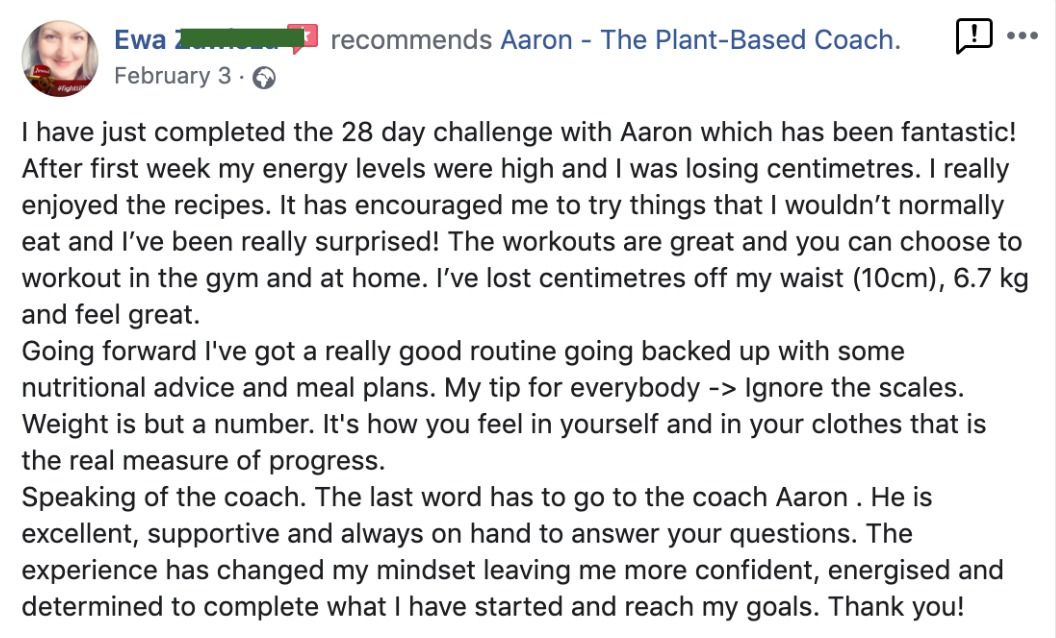Open the post options three-dot menu

point(1022,36)
